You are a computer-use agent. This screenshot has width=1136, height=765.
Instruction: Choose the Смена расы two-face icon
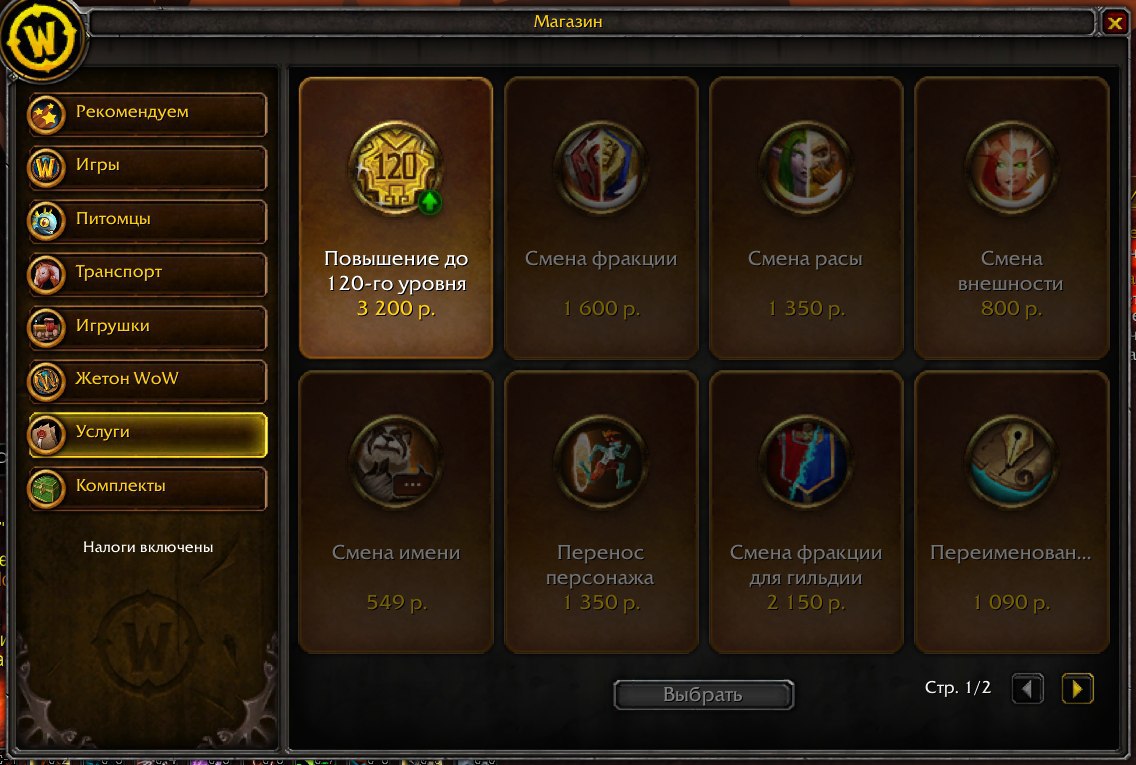pyautogui.click(x=806, y=168)
